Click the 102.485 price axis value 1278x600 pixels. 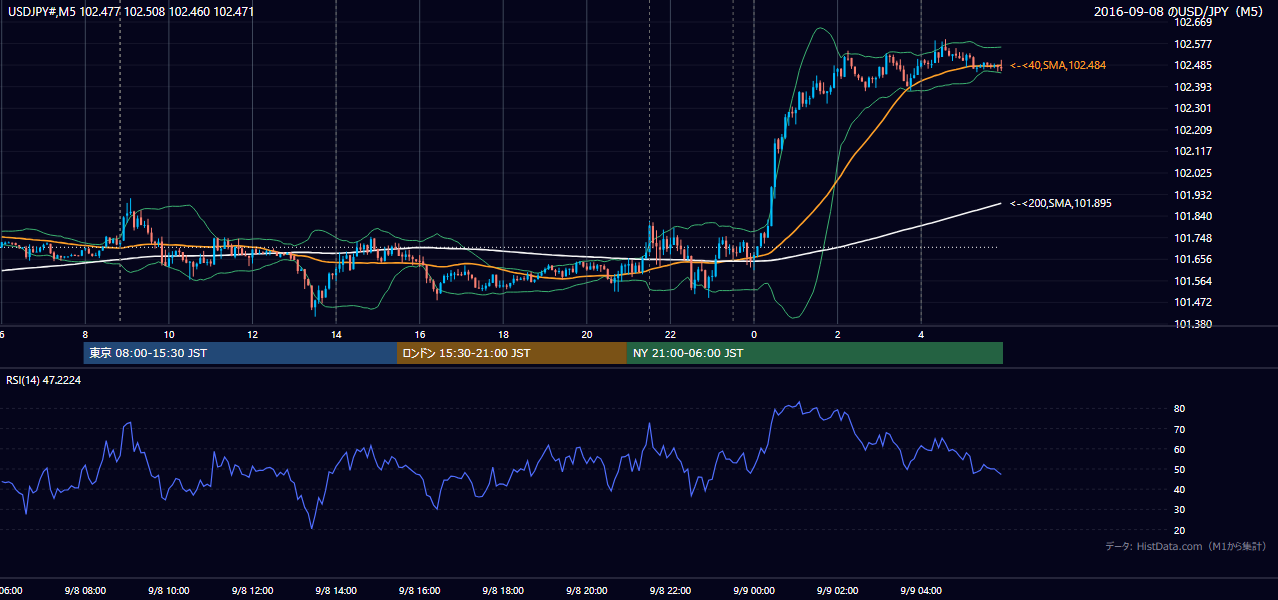1192,66
